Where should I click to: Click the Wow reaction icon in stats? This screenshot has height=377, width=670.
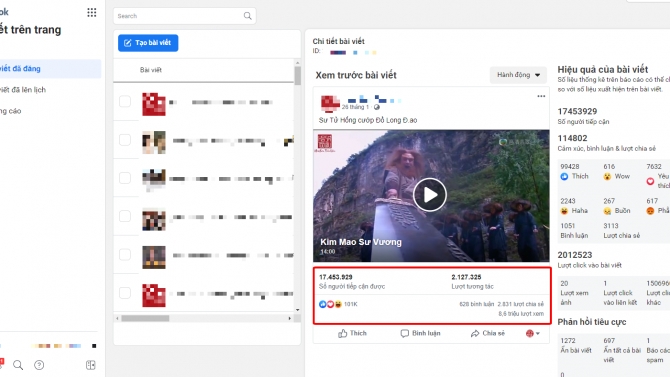pos(607,177)
